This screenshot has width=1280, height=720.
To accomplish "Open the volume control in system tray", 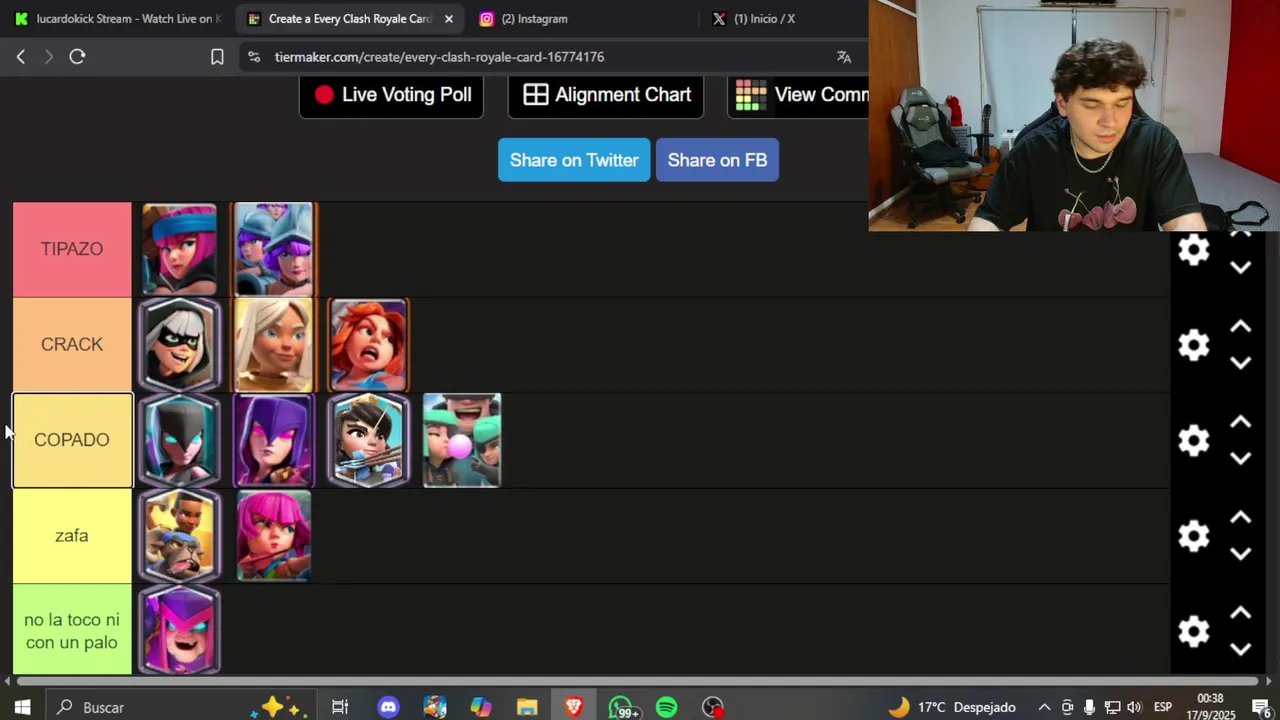I will tap(1134, 707).
